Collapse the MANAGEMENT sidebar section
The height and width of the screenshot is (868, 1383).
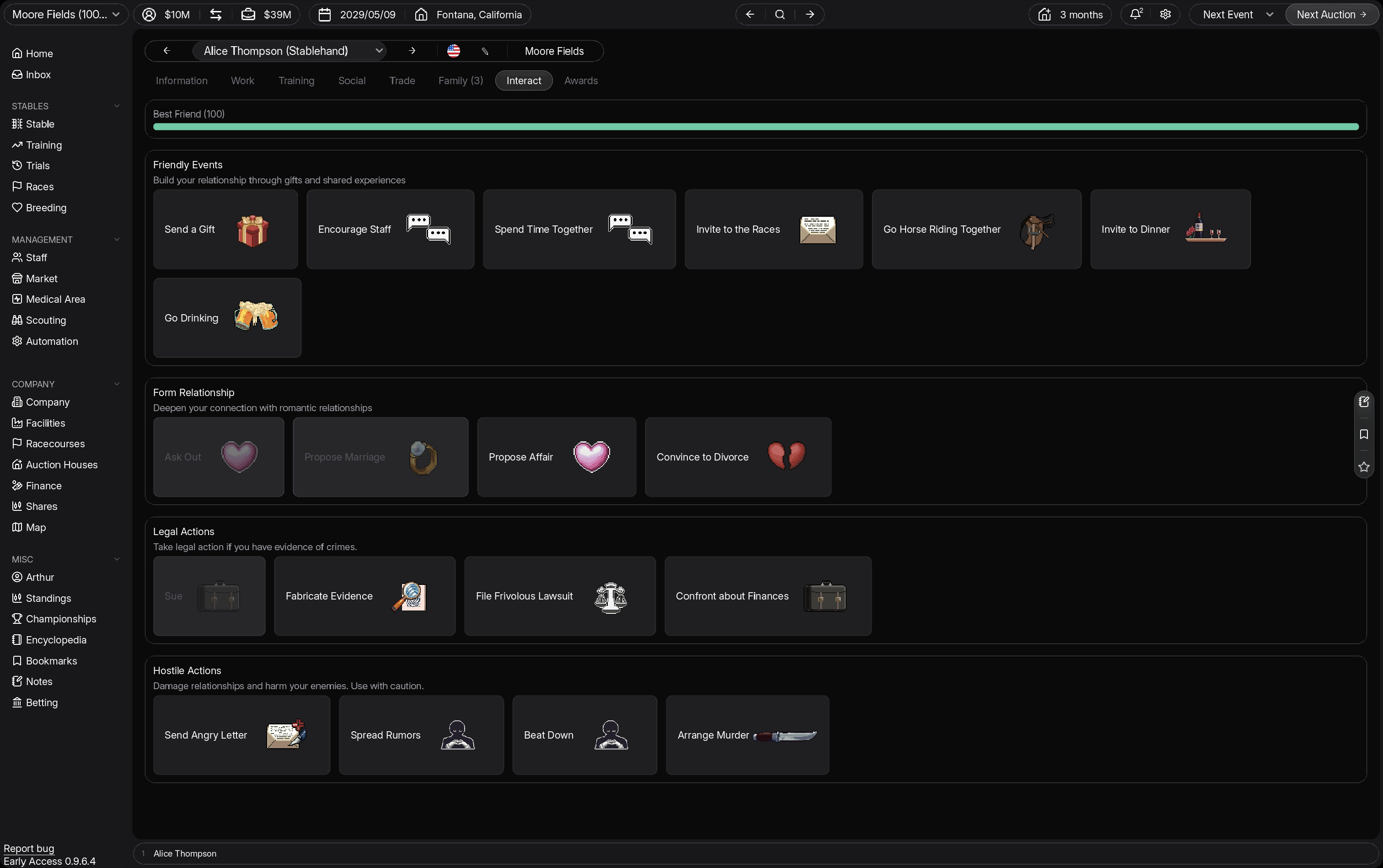pos(117,239)
